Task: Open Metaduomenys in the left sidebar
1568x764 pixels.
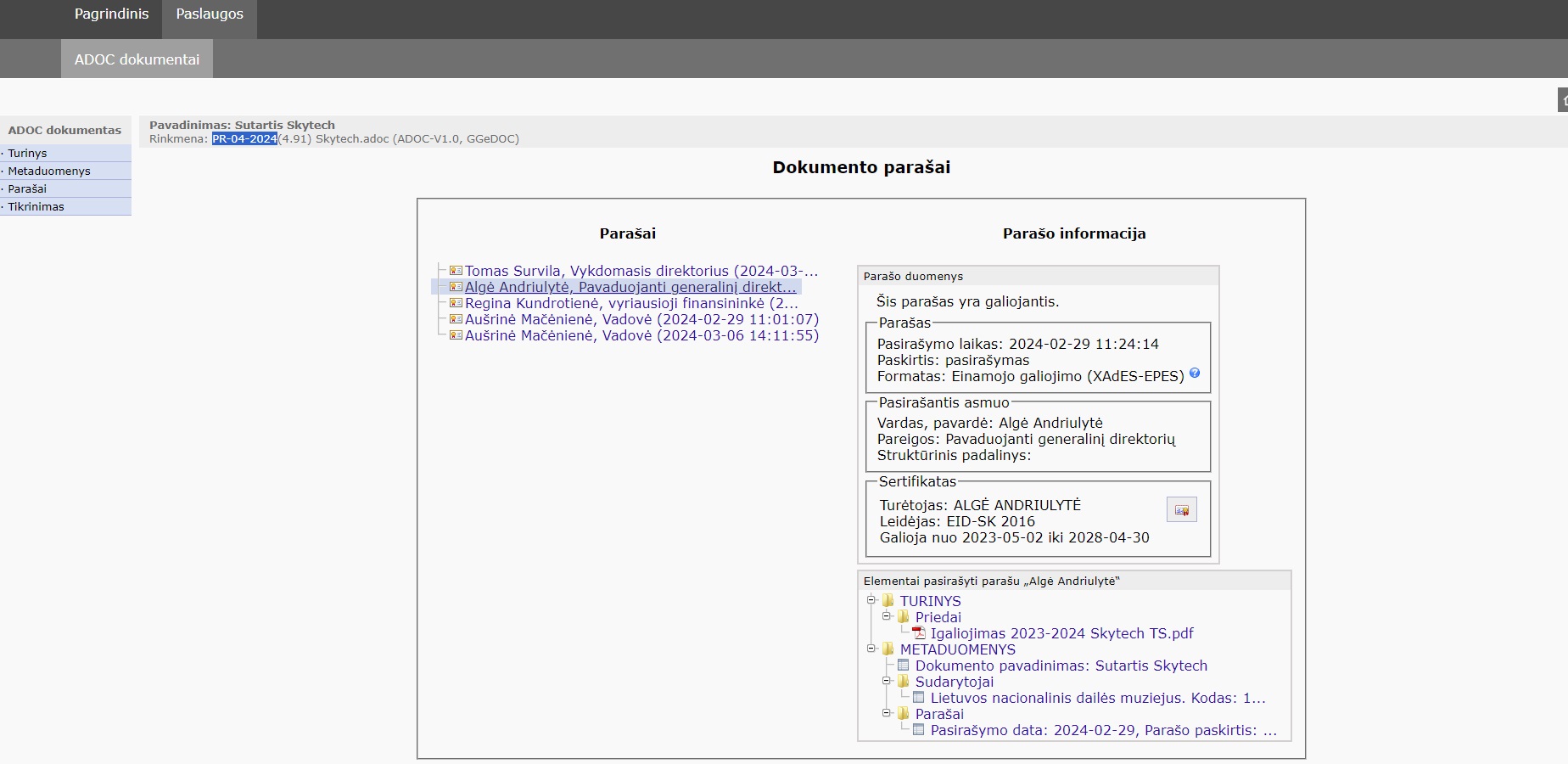Action: pyautogui.click(x=49, y=171)
